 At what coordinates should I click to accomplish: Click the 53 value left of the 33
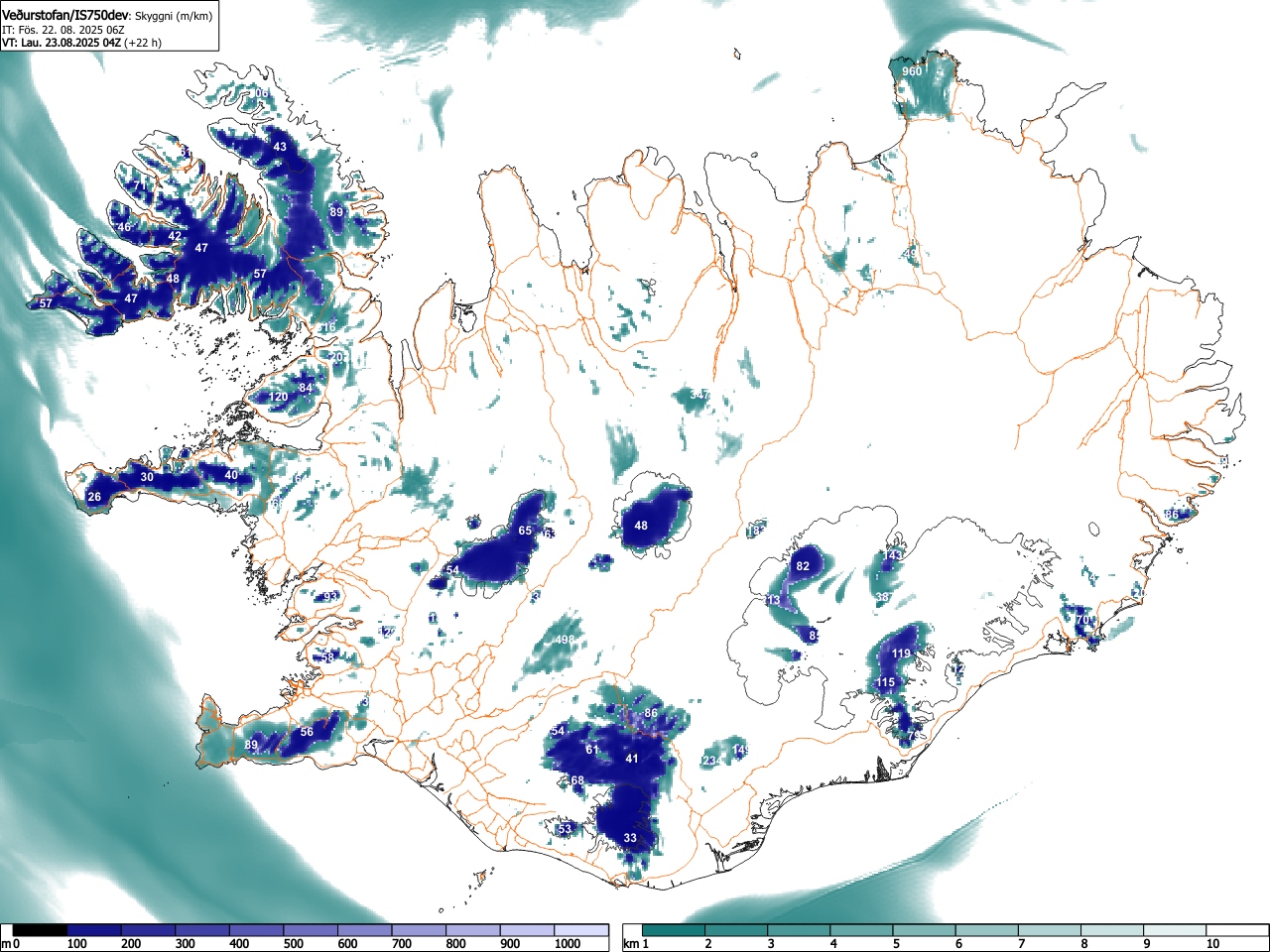[566, 829]
